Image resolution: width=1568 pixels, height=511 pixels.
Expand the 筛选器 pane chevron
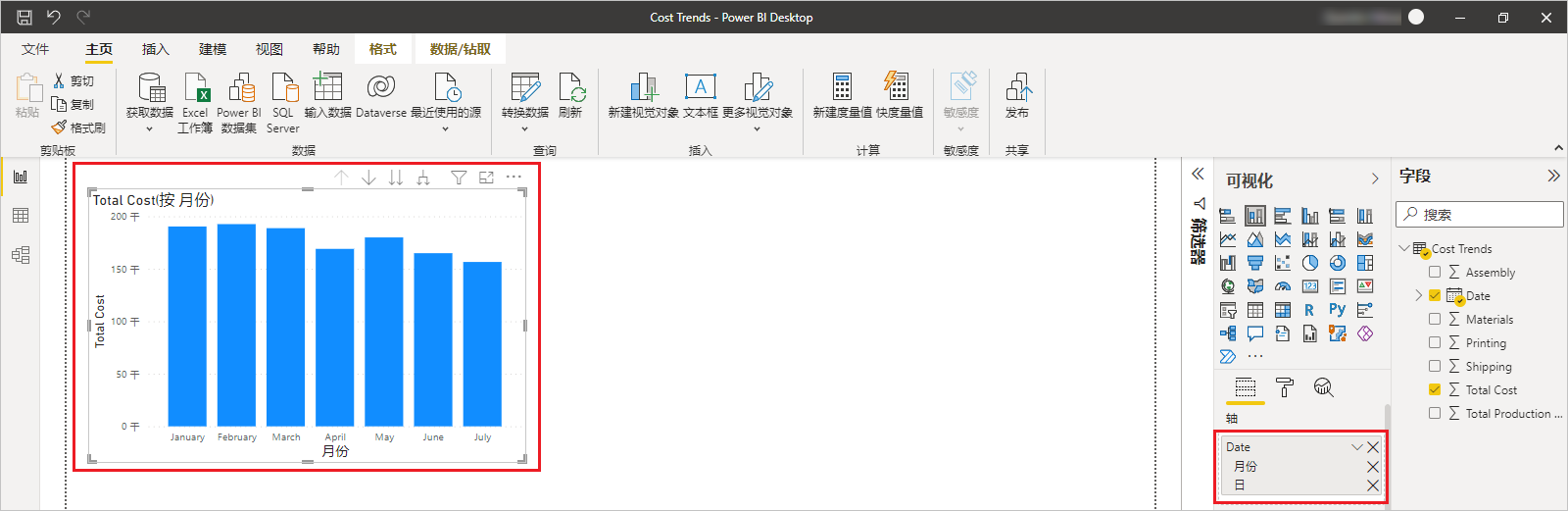[x=1198, y=174]
